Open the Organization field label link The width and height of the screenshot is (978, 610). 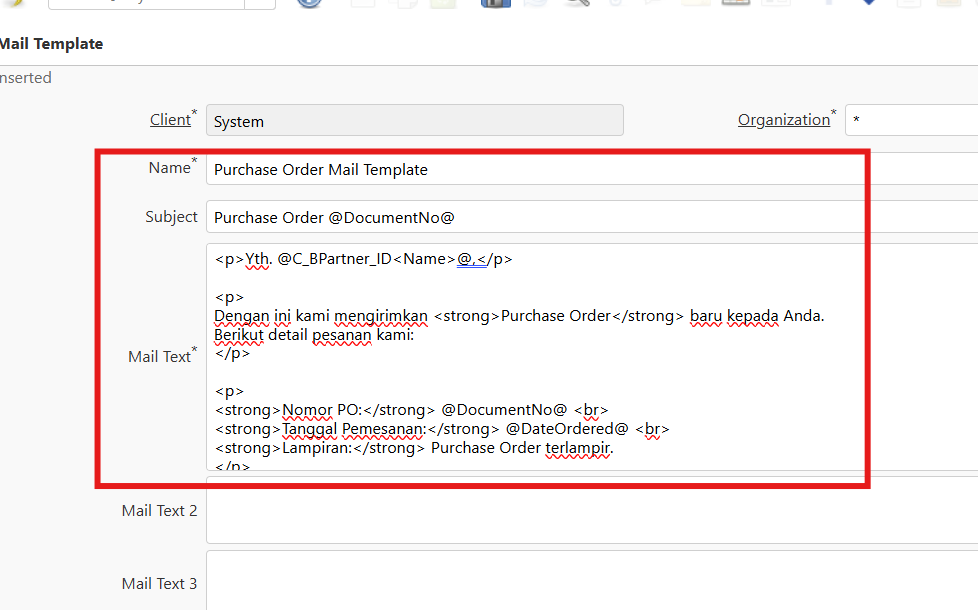(783, 120)
